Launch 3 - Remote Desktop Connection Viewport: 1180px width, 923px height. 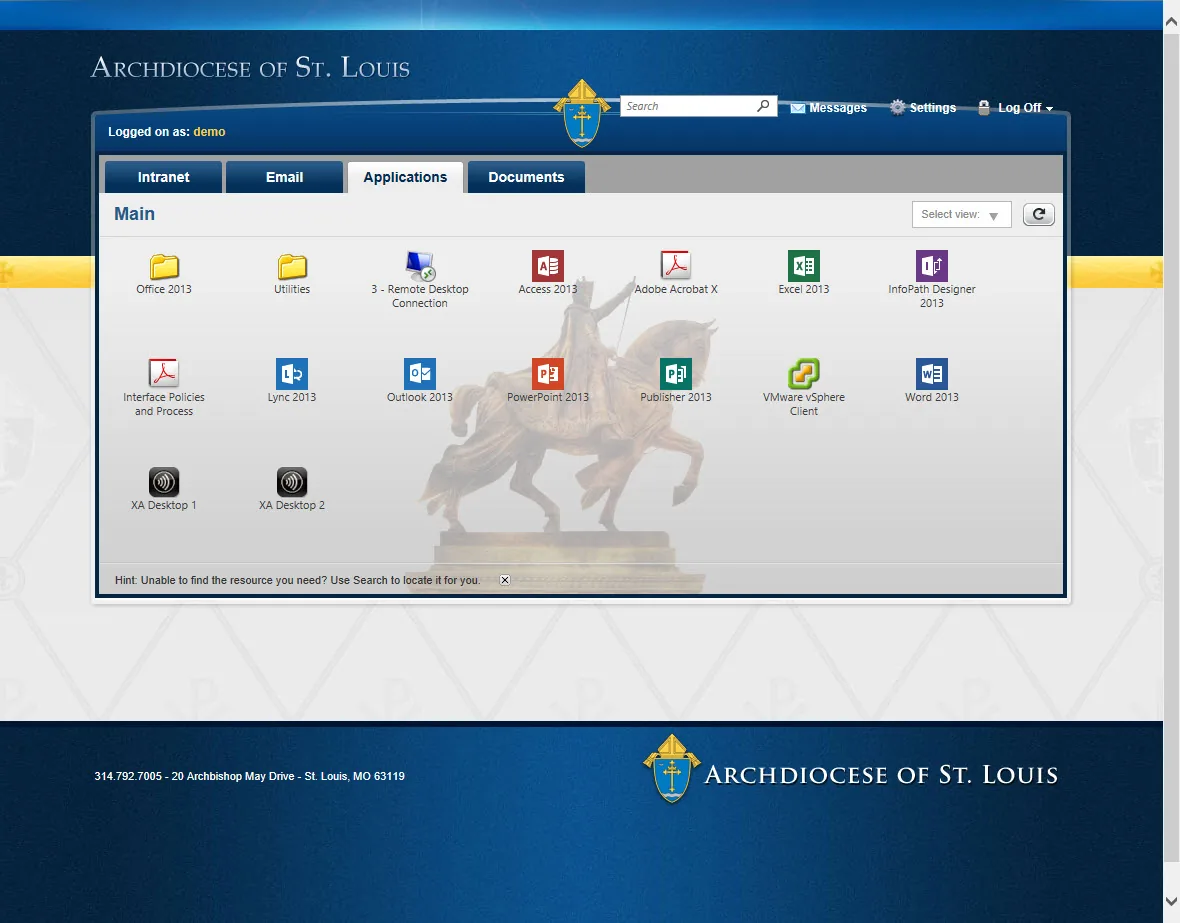point(420,280)
